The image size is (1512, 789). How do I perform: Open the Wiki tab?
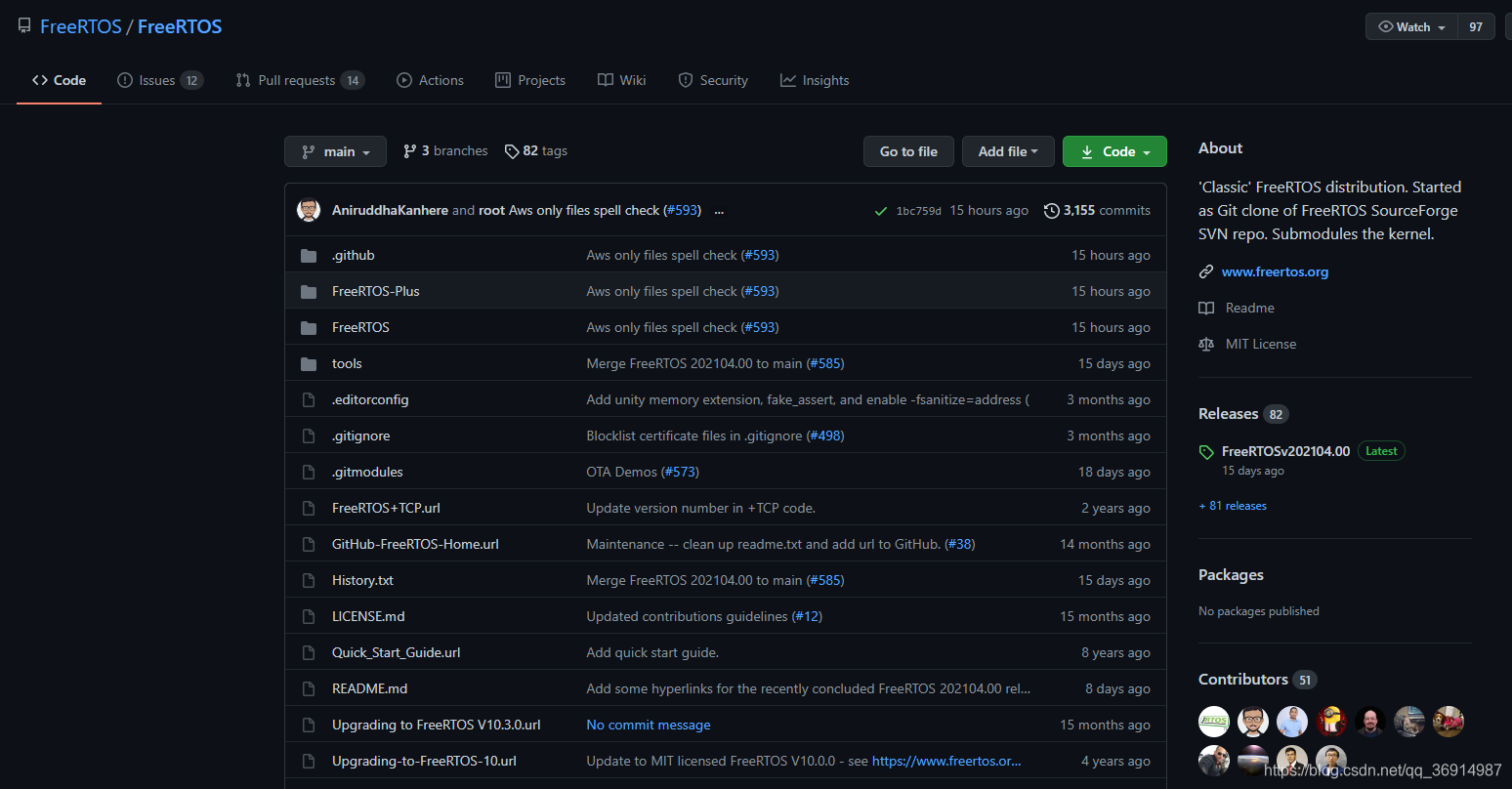(622, 80)
